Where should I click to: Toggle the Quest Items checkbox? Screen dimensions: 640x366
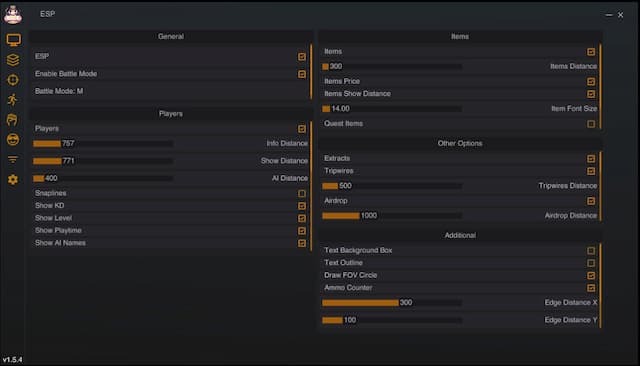point(591,124)
